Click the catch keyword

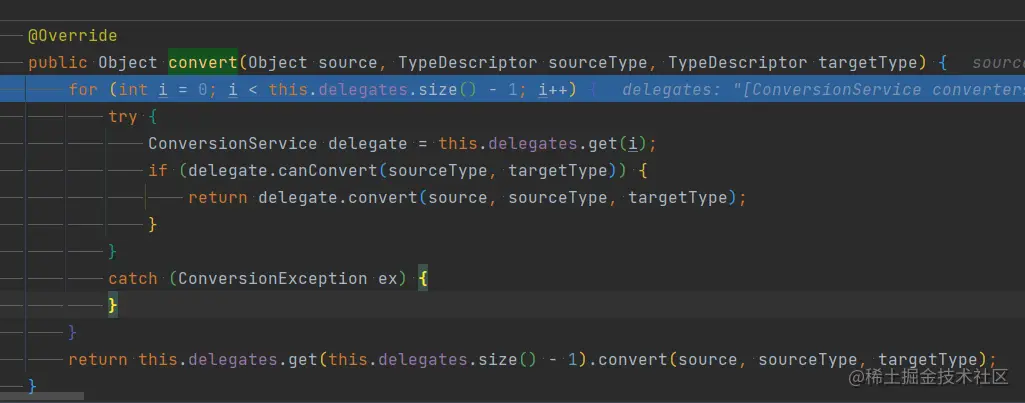click(133, 279)
